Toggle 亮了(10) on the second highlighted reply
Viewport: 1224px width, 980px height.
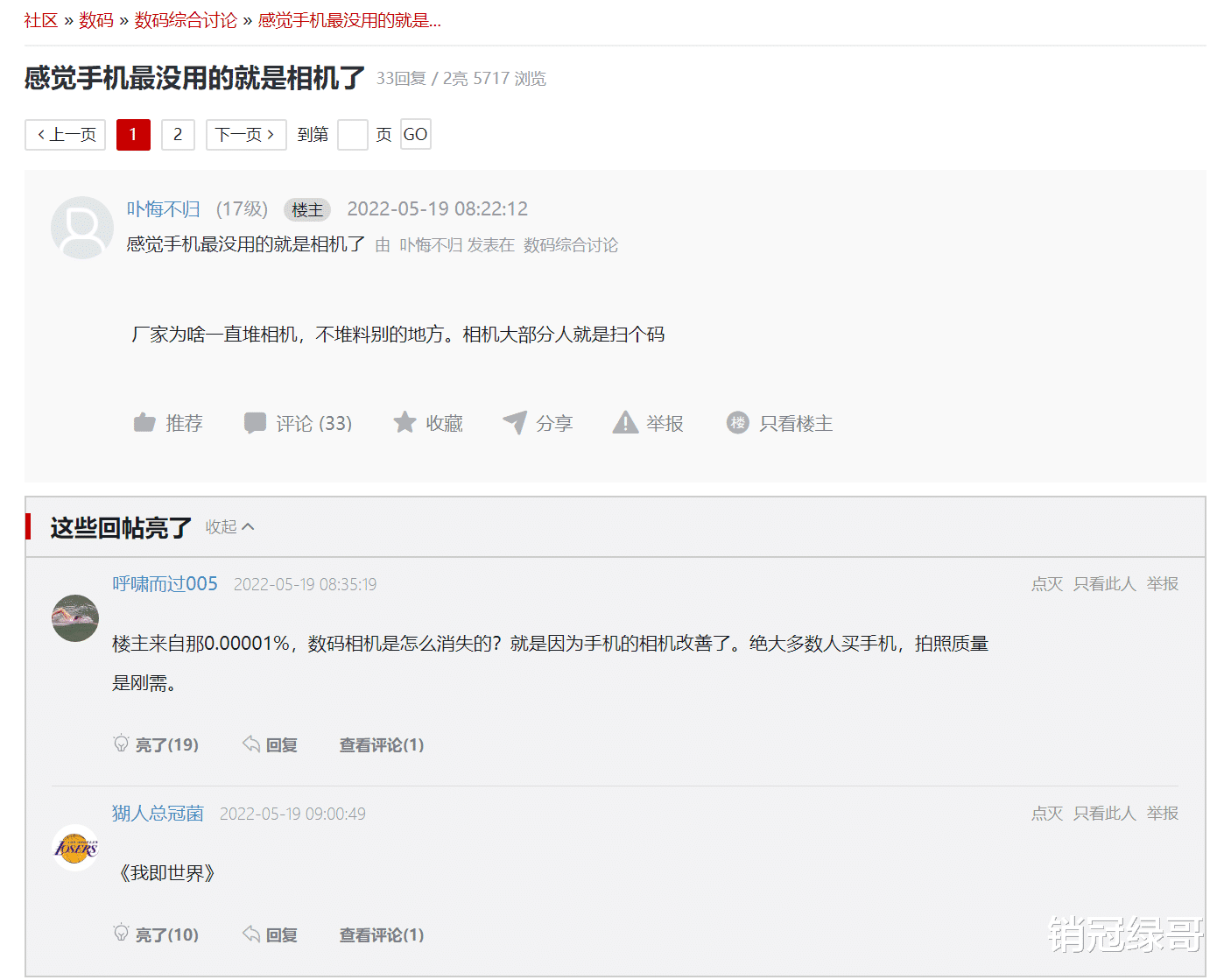(x=157, y=934)
